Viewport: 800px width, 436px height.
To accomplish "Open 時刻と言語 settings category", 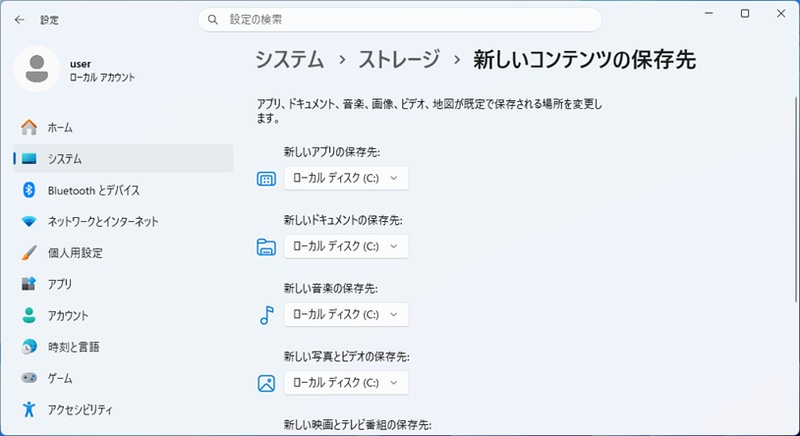I will pos(123,347).
